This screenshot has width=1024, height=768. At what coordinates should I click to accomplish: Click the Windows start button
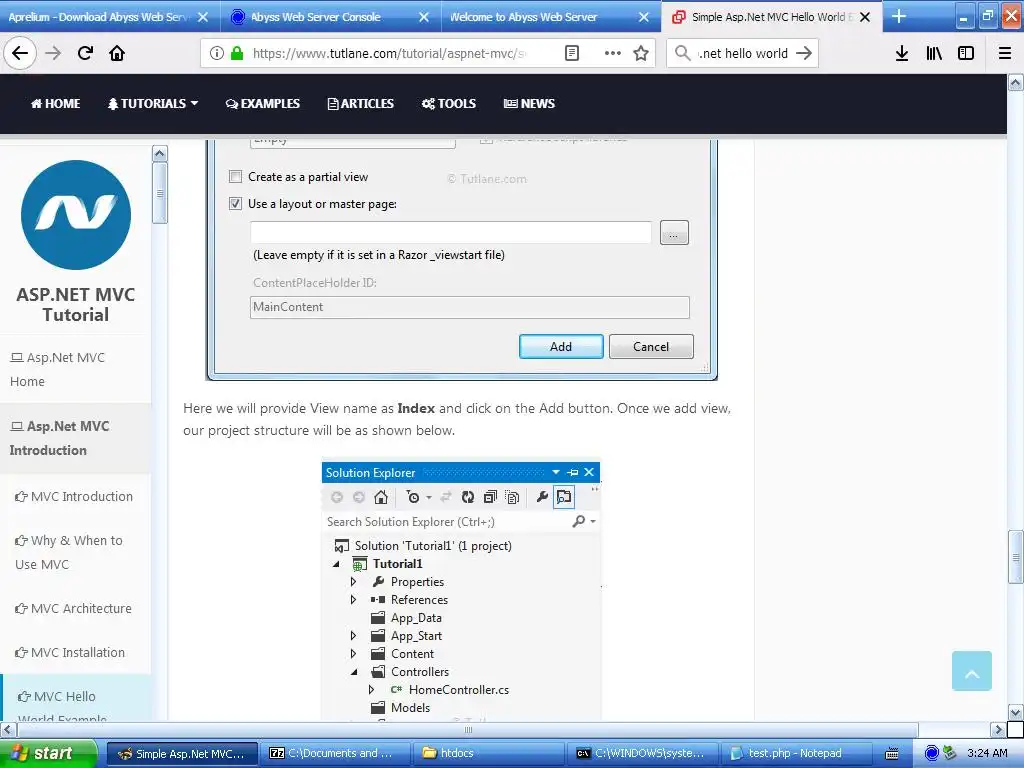[x=48, y=753]
